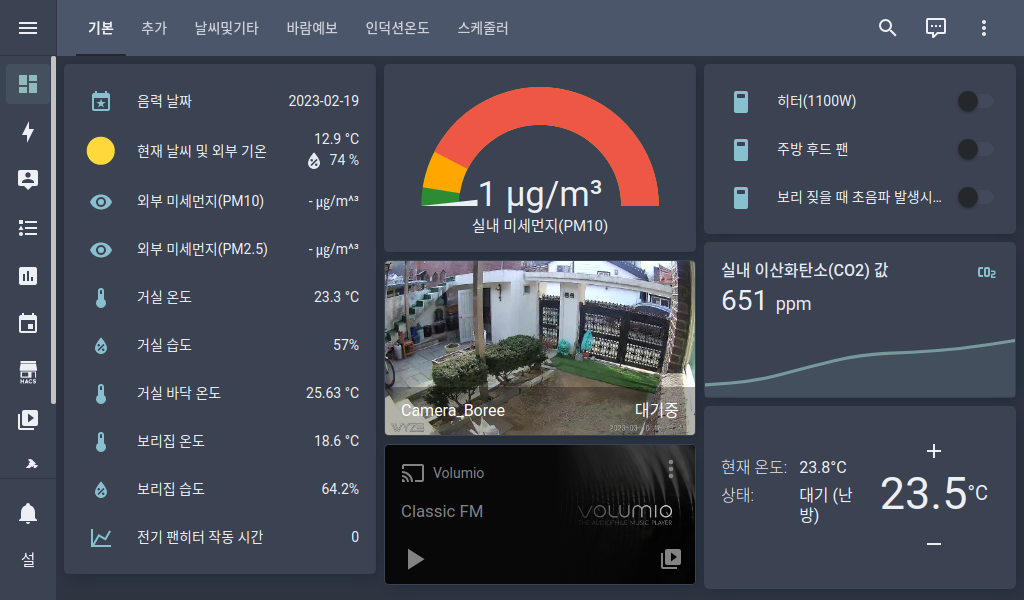Click the 거실 온도 value 23.3 °C
The image size is (1024, 600).
click(x=336, y=297)
